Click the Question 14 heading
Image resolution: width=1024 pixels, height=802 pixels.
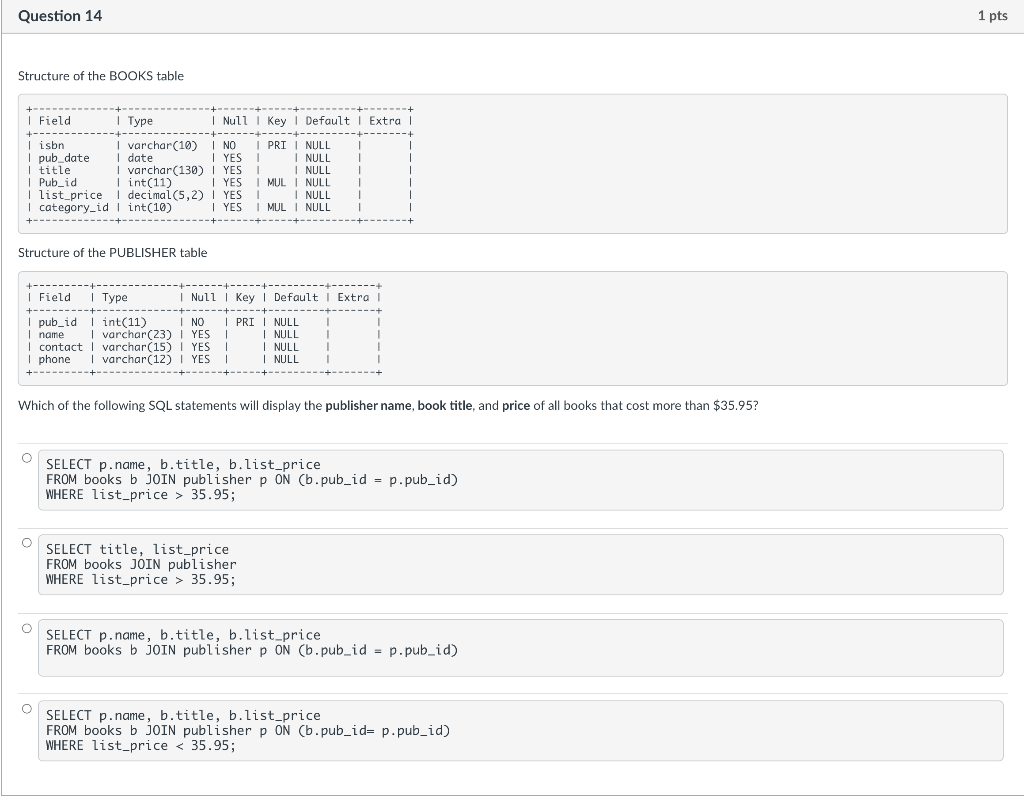pyautogui.click(x=60, y=16)
